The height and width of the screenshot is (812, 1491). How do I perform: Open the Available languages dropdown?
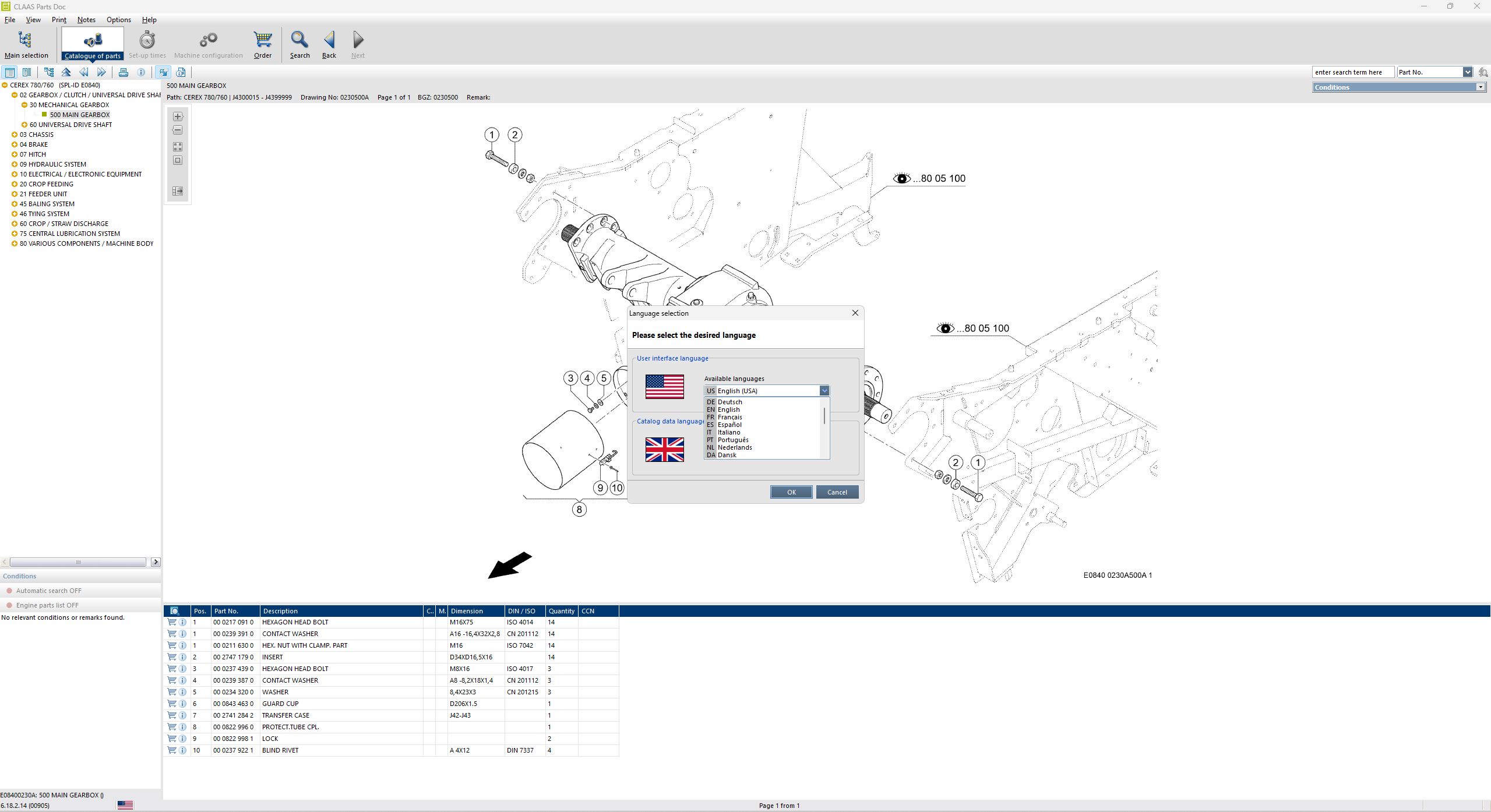tap(824, 390)
